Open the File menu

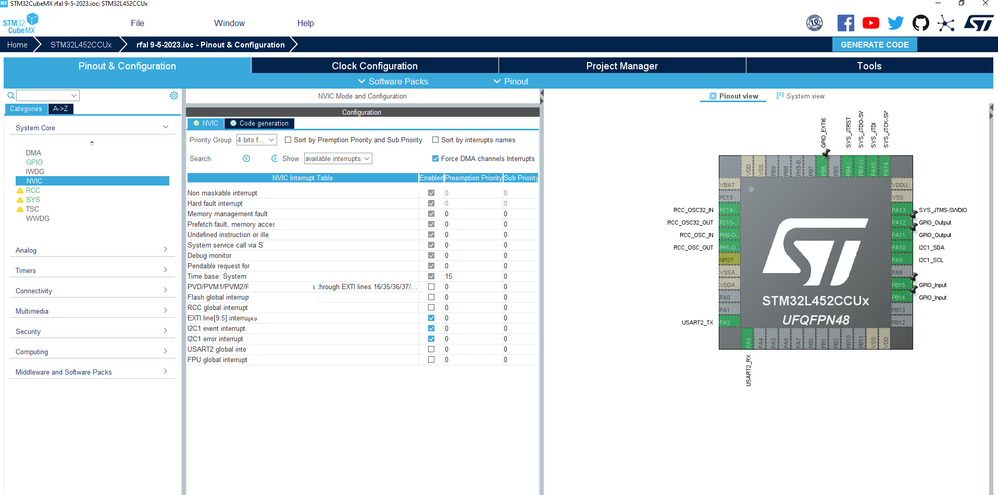[x=137, y=24]
